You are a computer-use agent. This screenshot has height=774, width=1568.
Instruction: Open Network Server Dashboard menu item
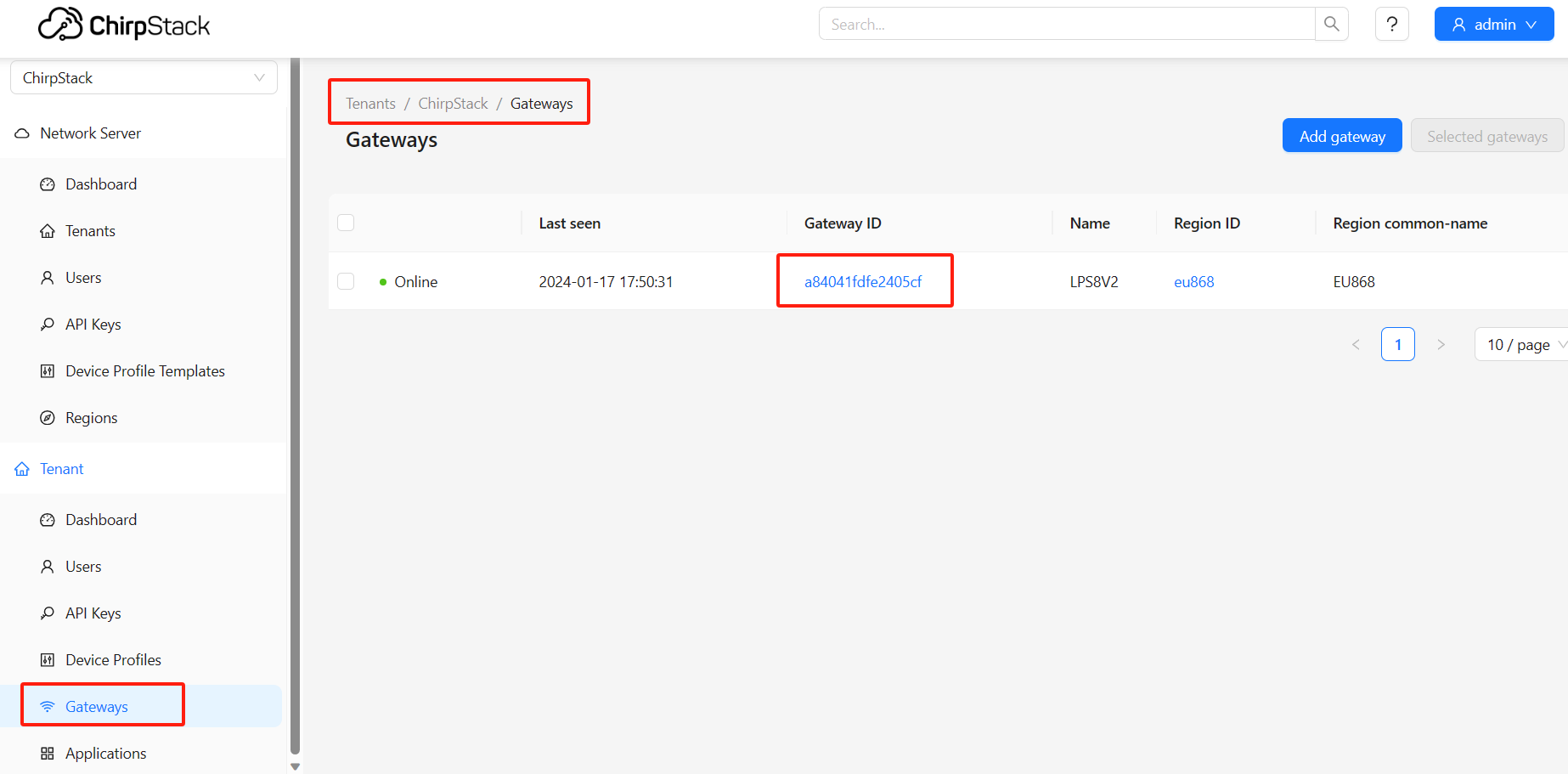click(x=141, y=184)
